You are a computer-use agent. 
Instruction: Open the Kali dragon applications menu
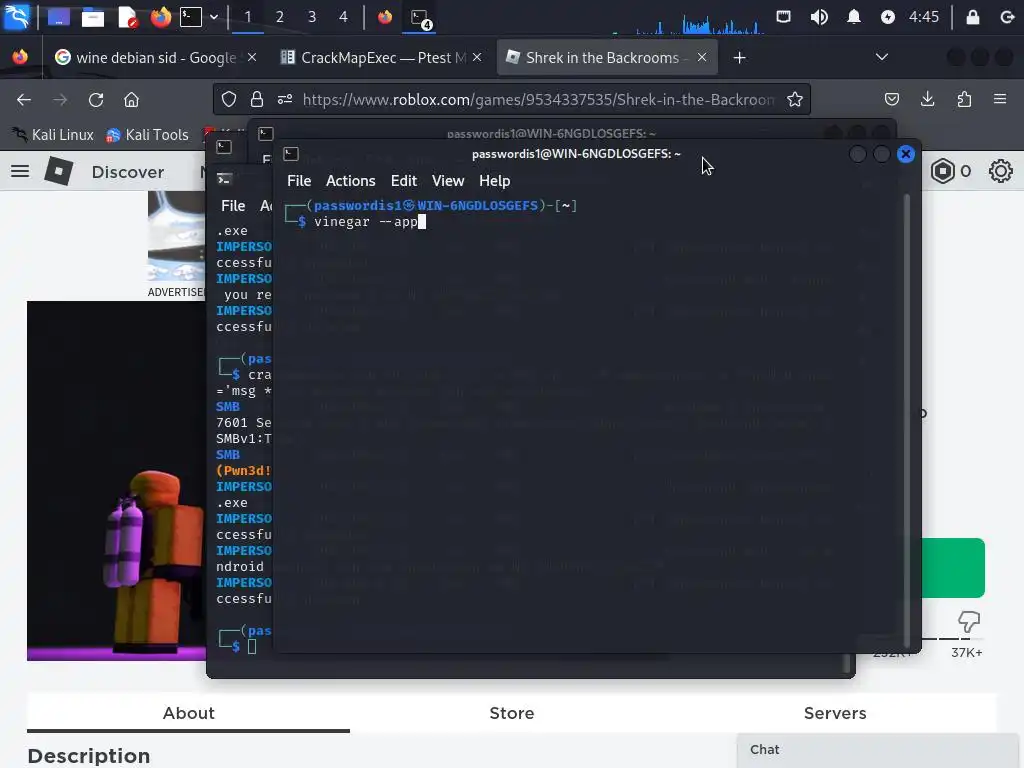[16, 16]
